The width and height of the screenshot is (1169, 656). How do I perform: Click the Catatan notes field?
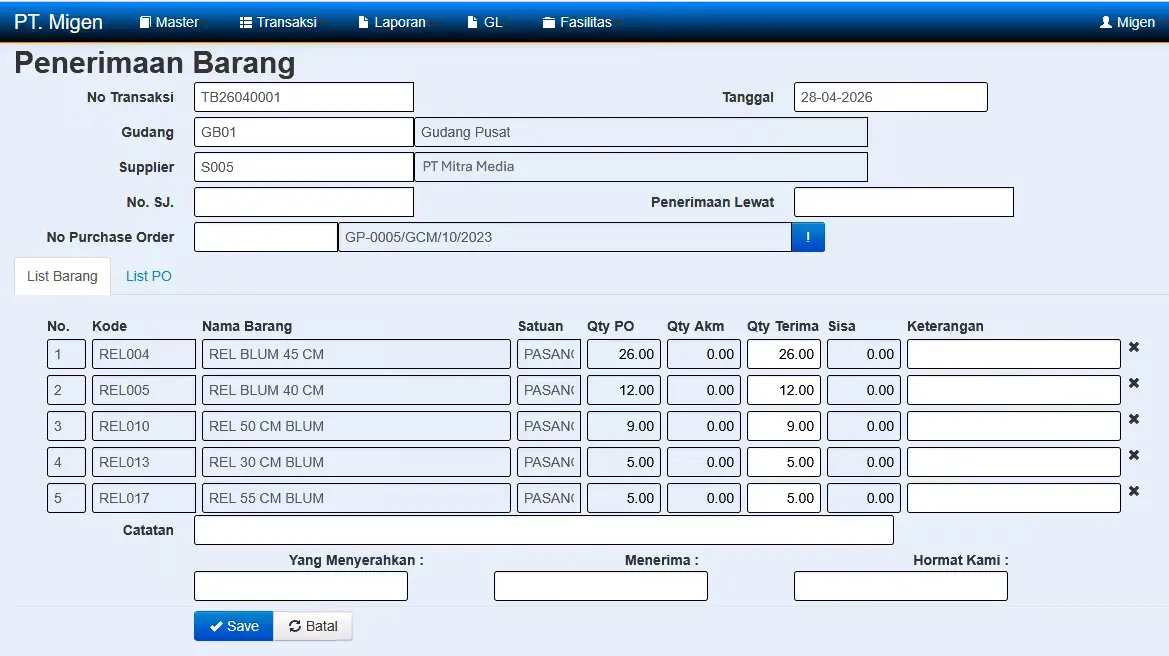(543, 530)
